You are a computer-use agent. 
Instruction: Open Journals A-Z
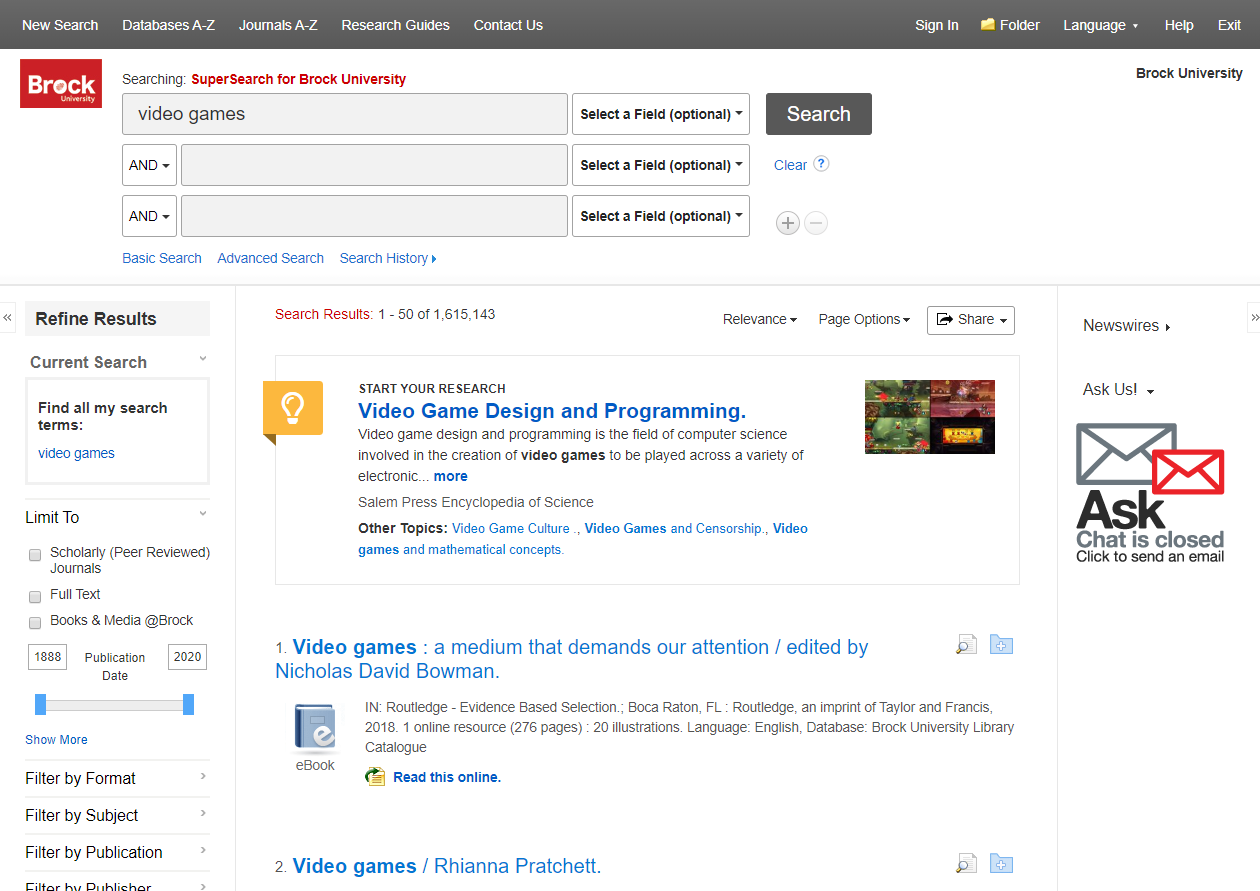(x=278, y=25)
